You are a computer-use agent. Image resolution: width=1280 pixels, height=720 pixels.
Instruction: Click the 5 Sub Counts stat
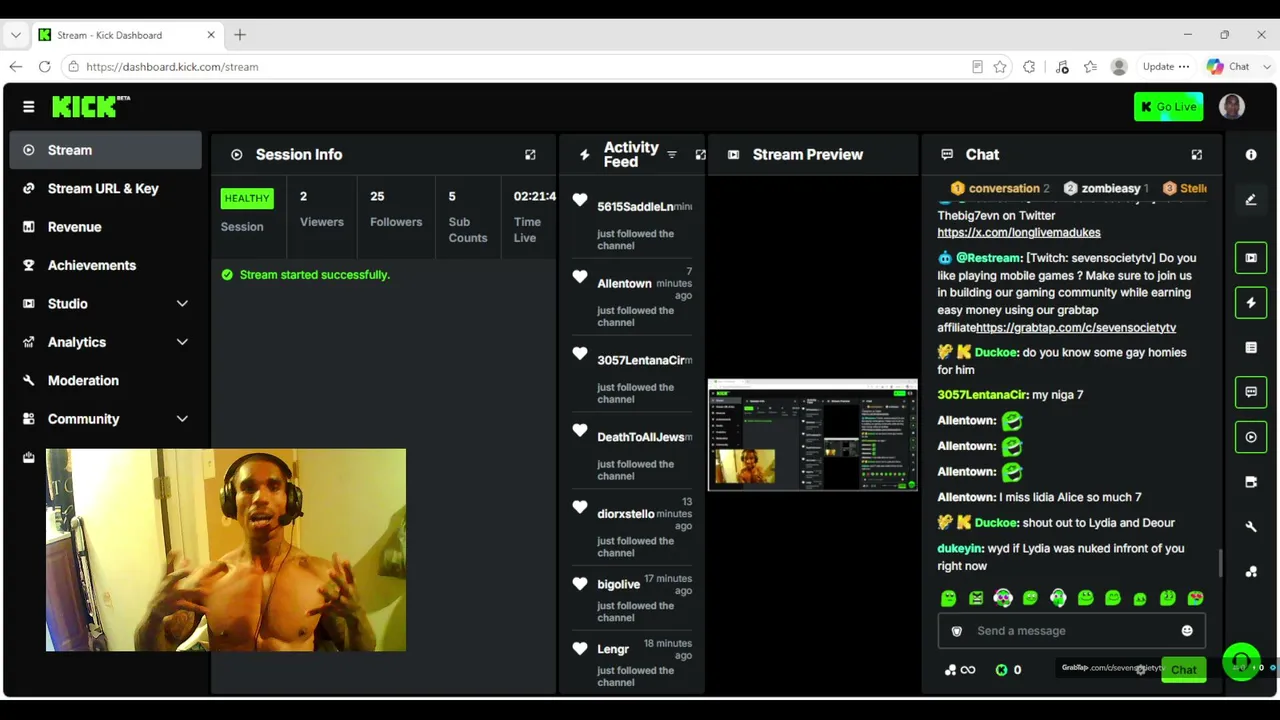(x=467, y=217)
